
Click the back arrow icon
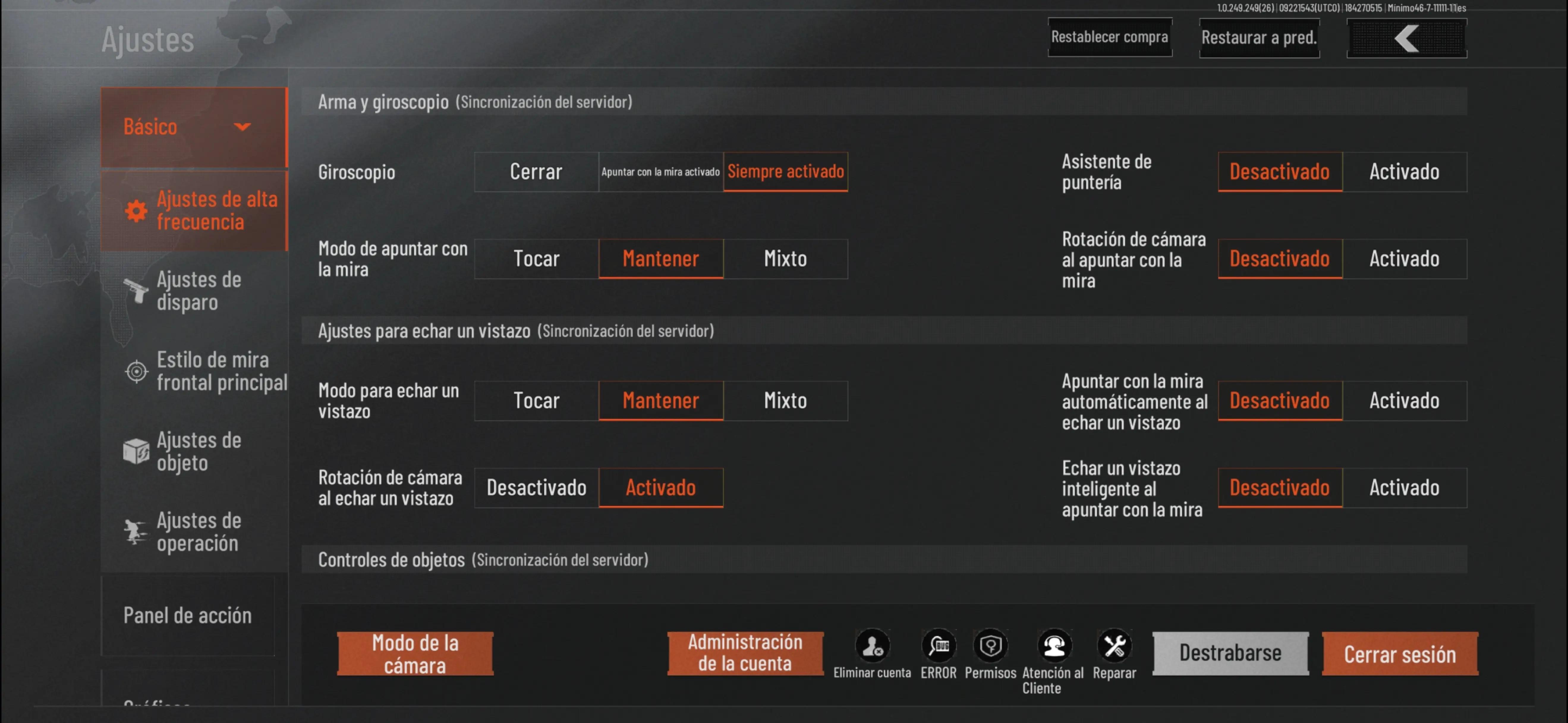click(x=1407, y=38)
